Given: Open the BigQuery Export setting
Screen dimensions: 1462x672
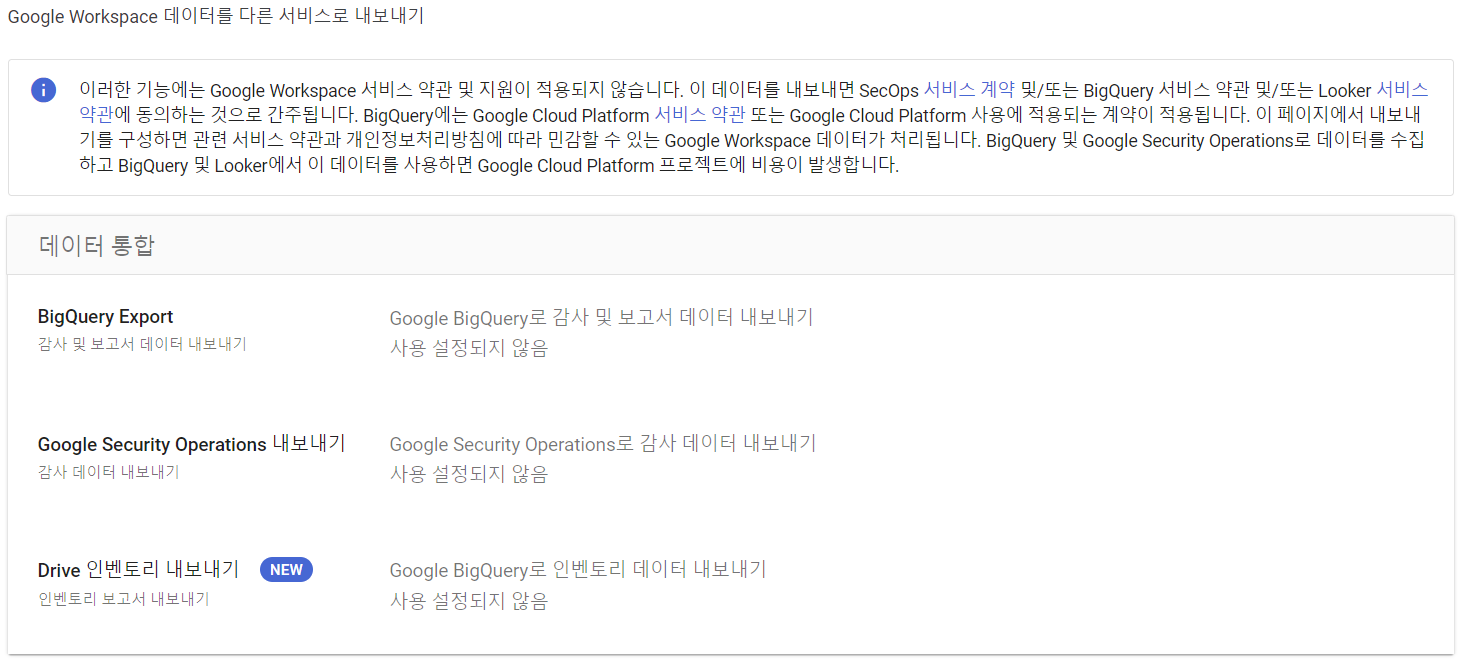Looking at the screenshot, I should coord(731,332).
